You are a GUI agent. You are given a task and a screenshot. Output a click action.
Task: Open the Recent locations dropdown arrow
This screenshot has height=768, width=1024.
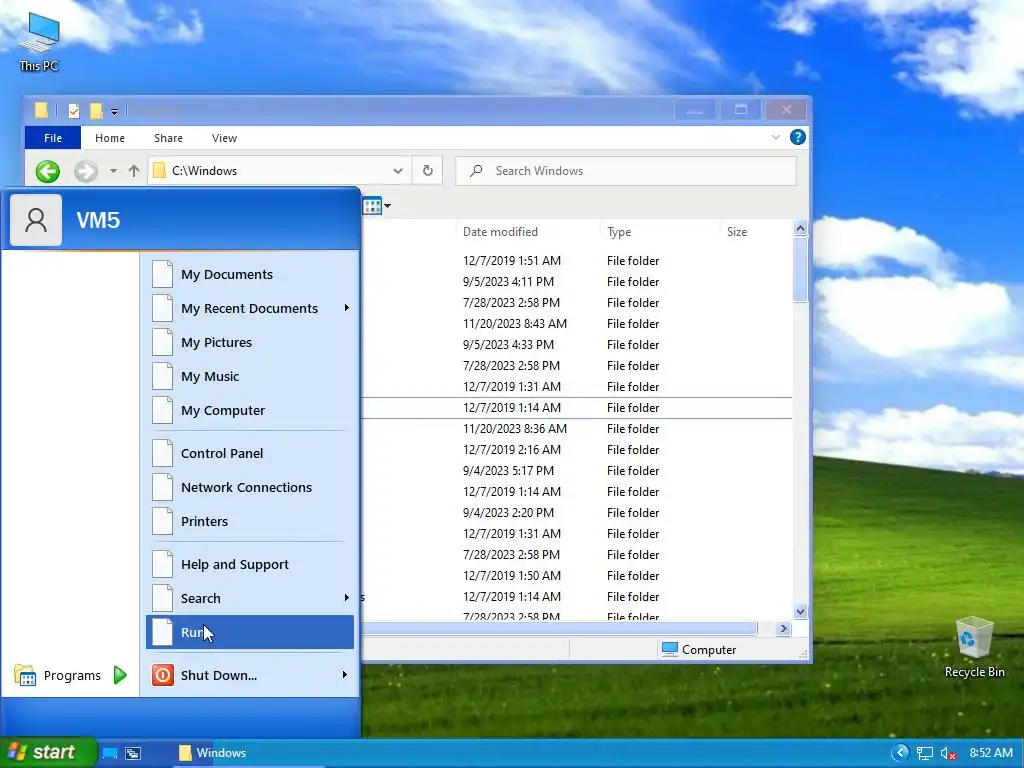(x=114, y=171)
